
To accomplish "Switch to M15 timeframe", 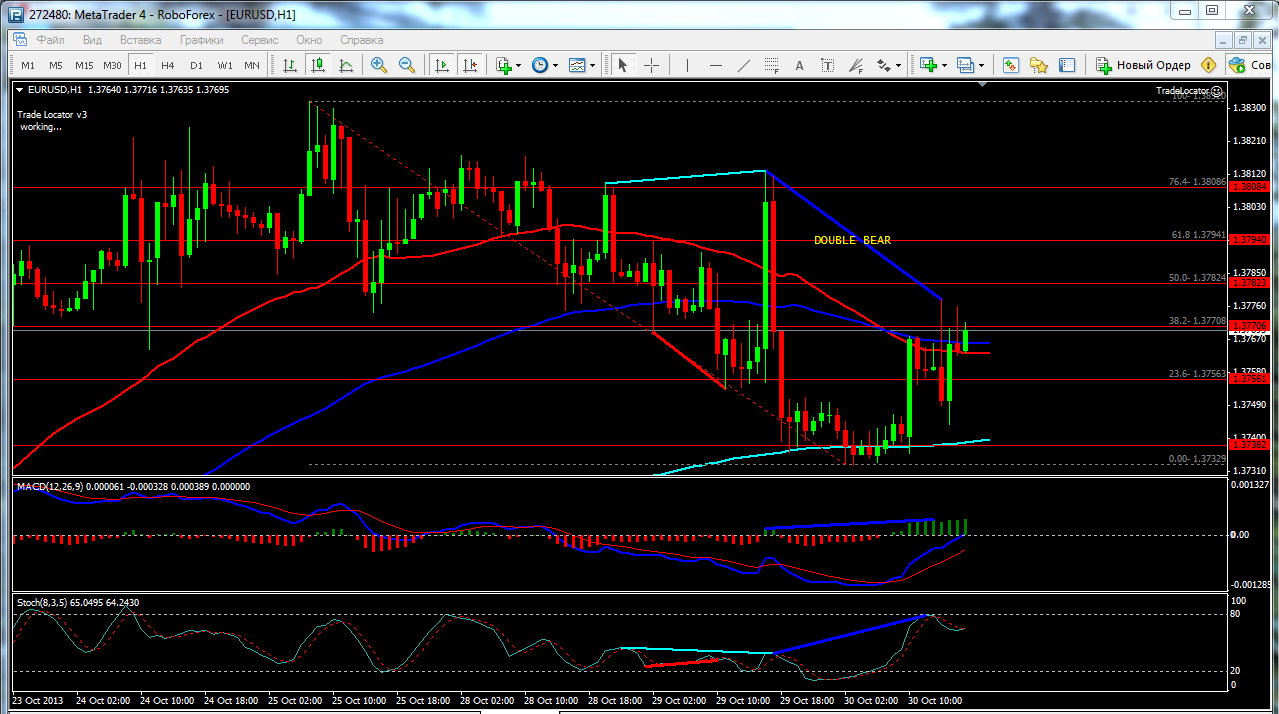I will [x=84, y=65].
